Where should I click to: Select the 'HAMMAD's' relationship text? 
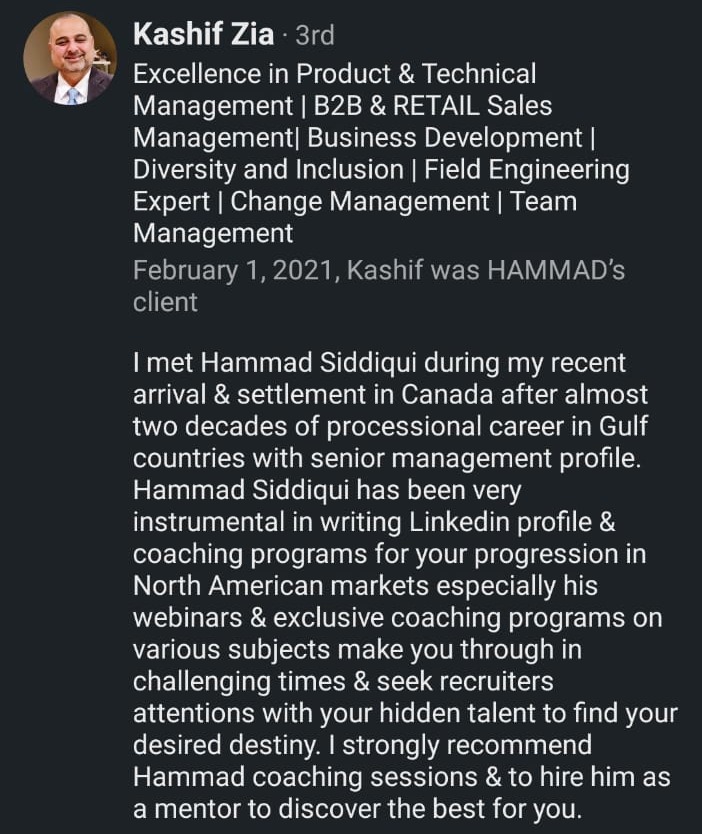coord(556,270)
